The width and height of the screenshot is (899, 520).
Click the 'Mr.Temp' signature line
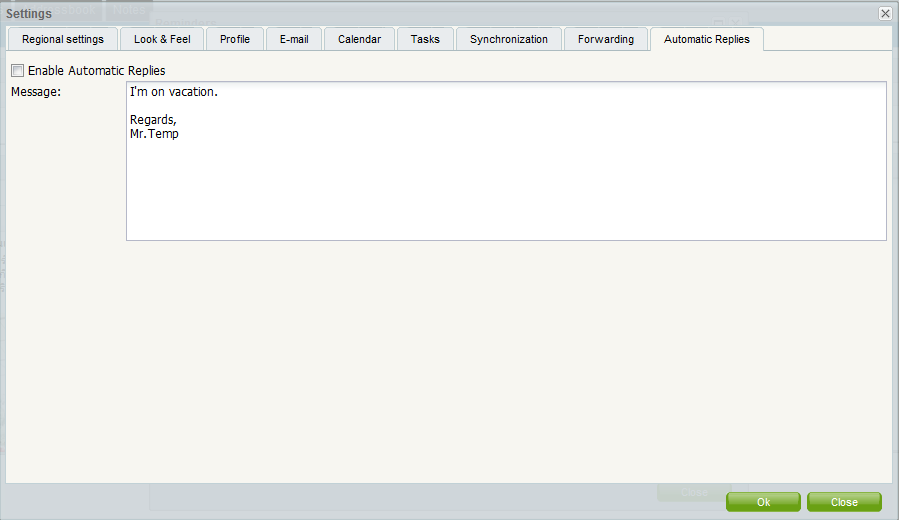[x=154, y=134]
